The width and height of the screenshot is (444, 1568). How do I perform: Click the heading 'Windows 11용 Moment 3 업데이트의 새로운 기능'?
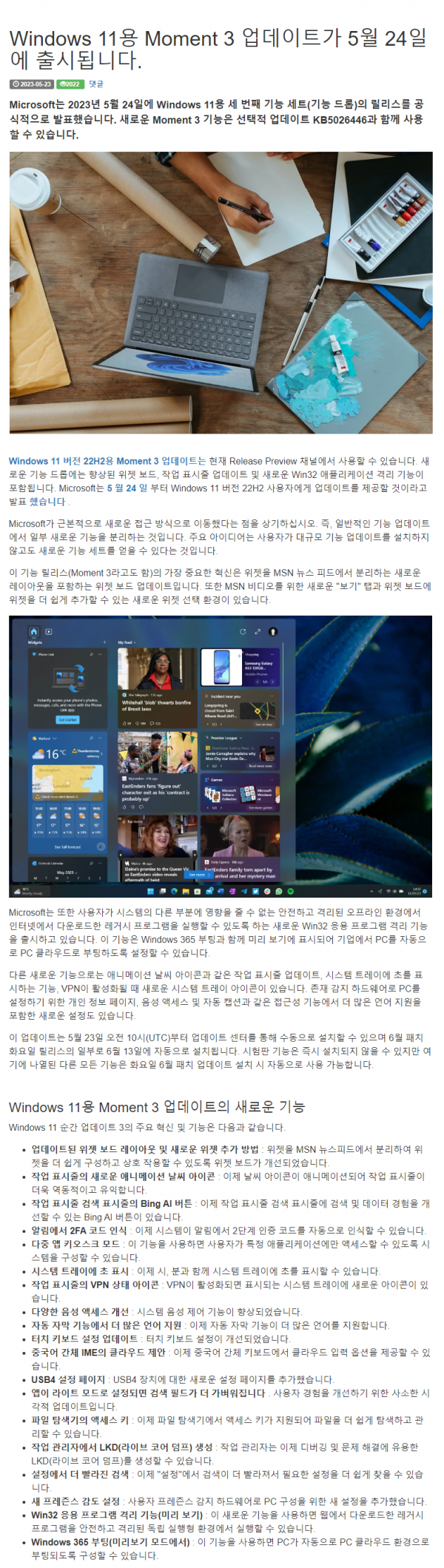coord(157,1107)
